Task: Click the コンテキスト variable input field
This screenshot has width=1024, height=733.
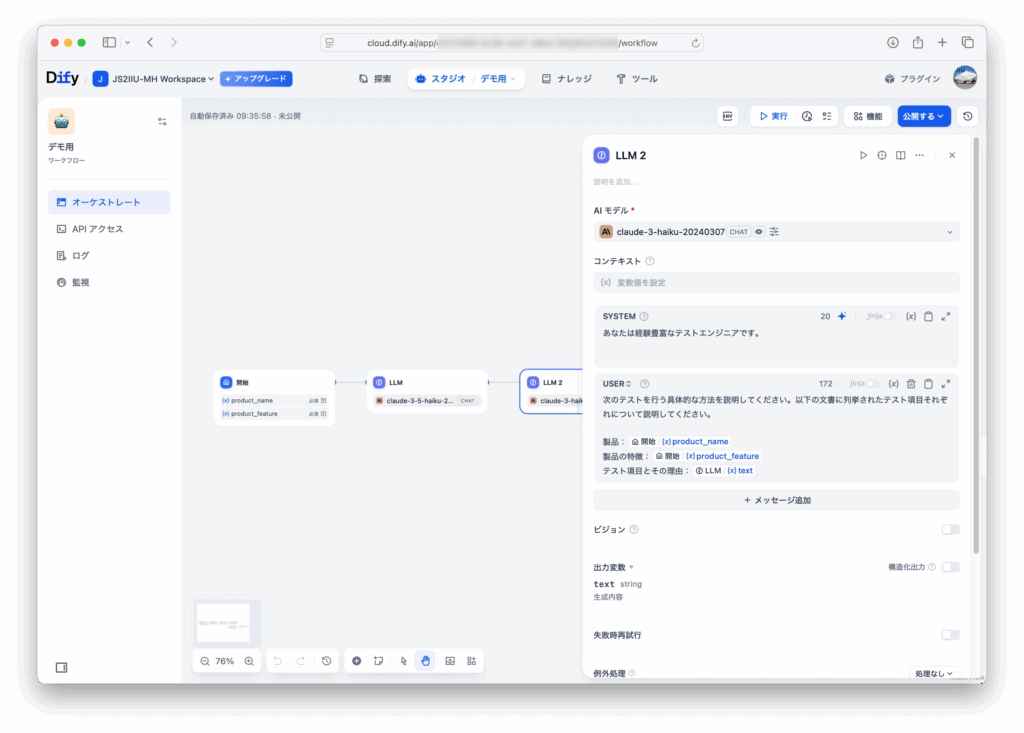Action: point(776,283)
